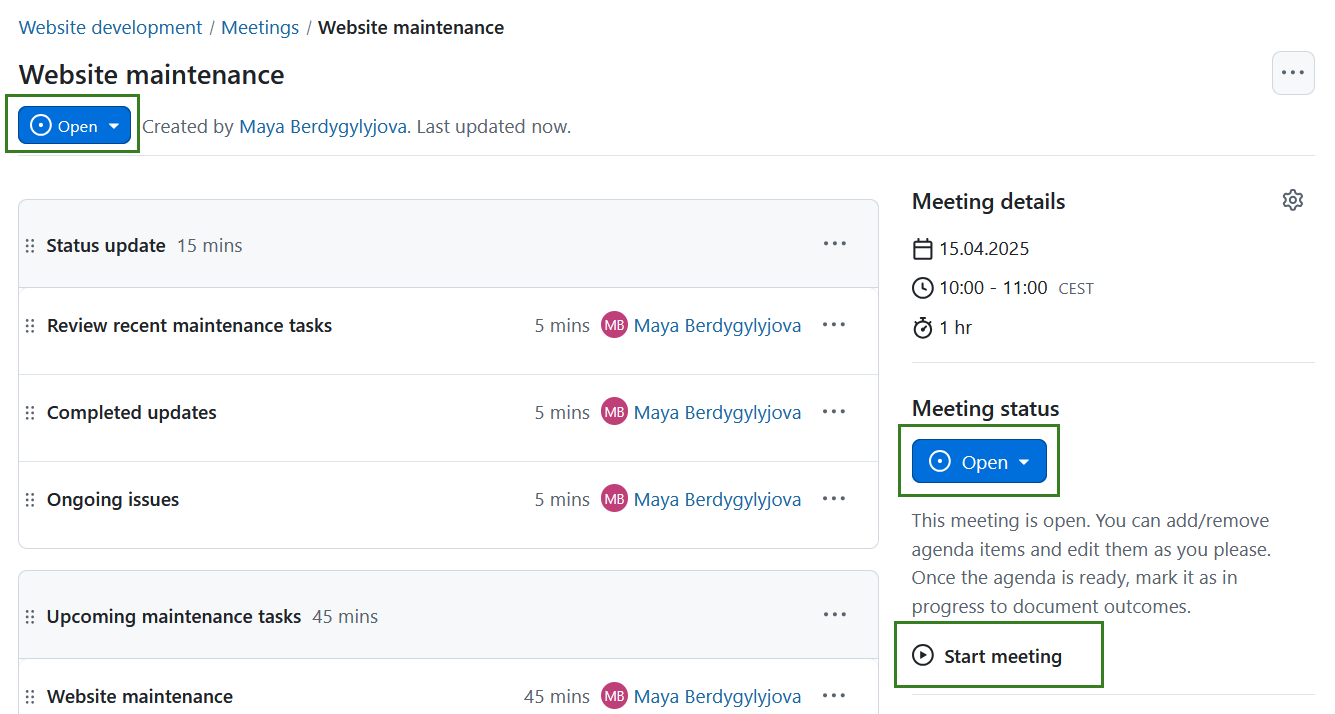Click MB avatar in Completed updates row

614,412
